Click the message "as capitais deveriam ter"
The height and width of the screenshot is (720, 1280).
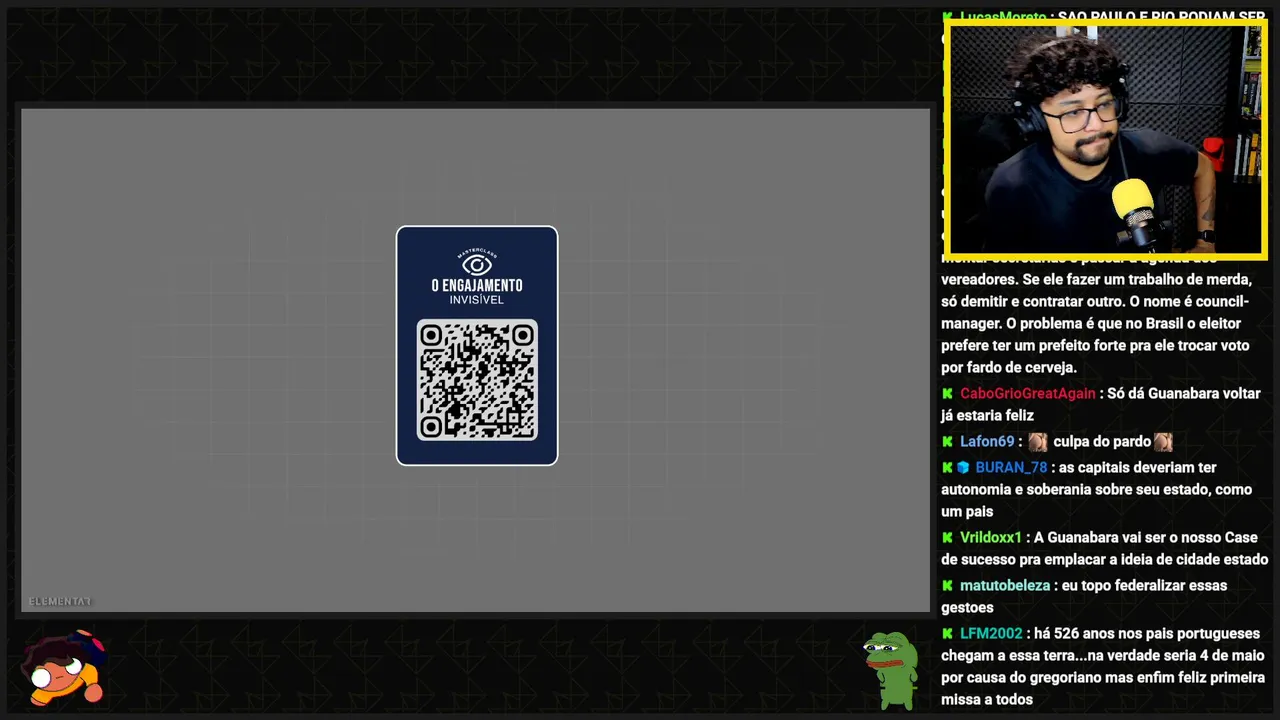(1138, 468)
